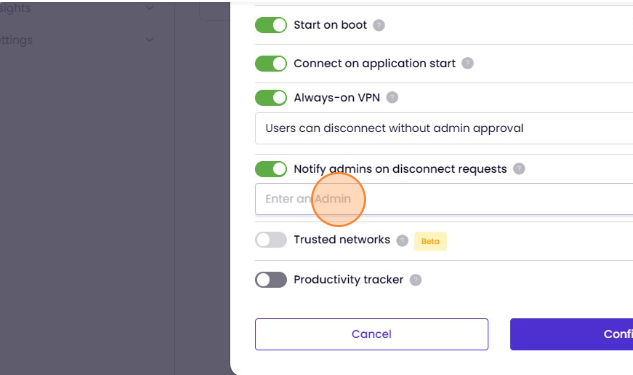Screen dimensions: 633x375
Task: Click the Productivity tracker help icon
Action: click(415, 280)
